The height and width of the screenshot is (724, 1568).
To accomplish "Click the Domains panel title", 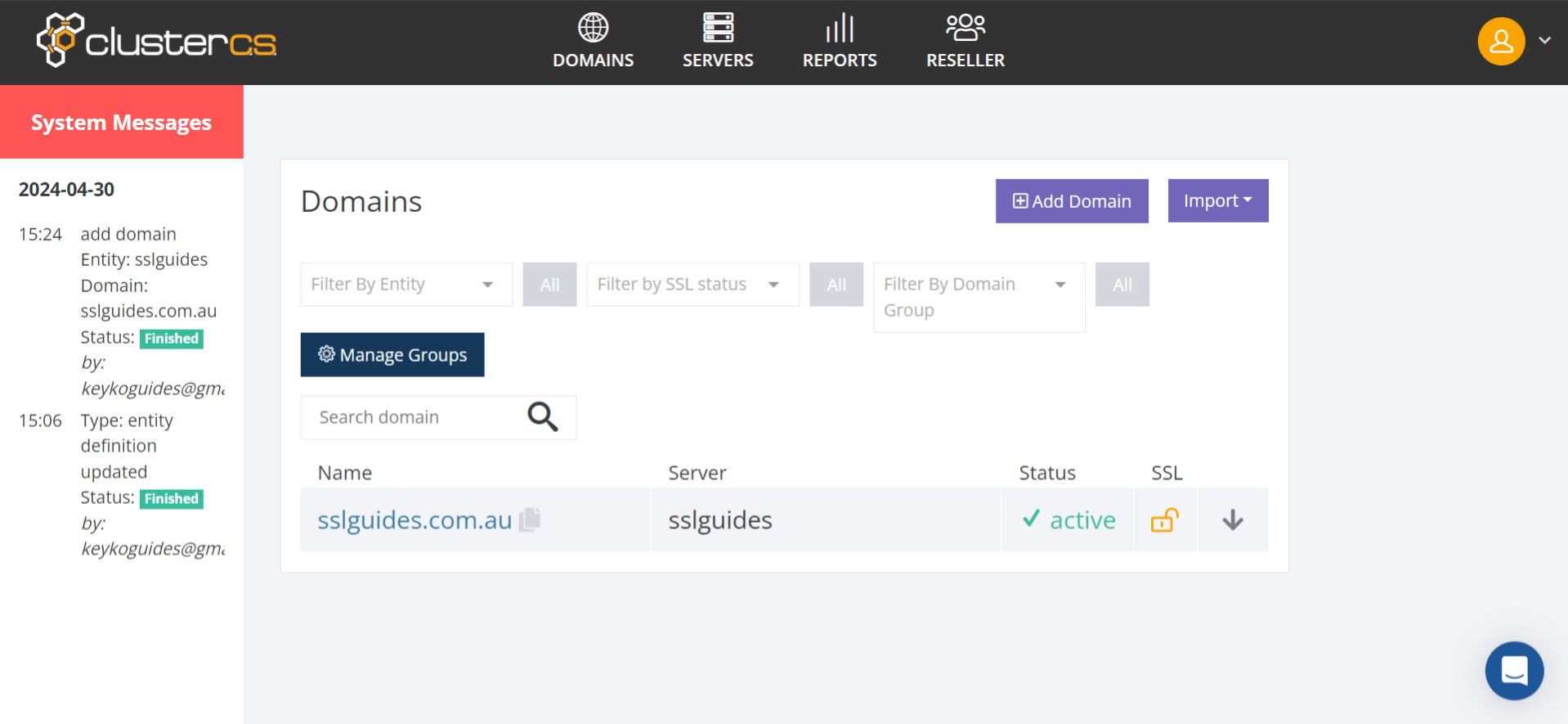I will (x=361, y=201).
